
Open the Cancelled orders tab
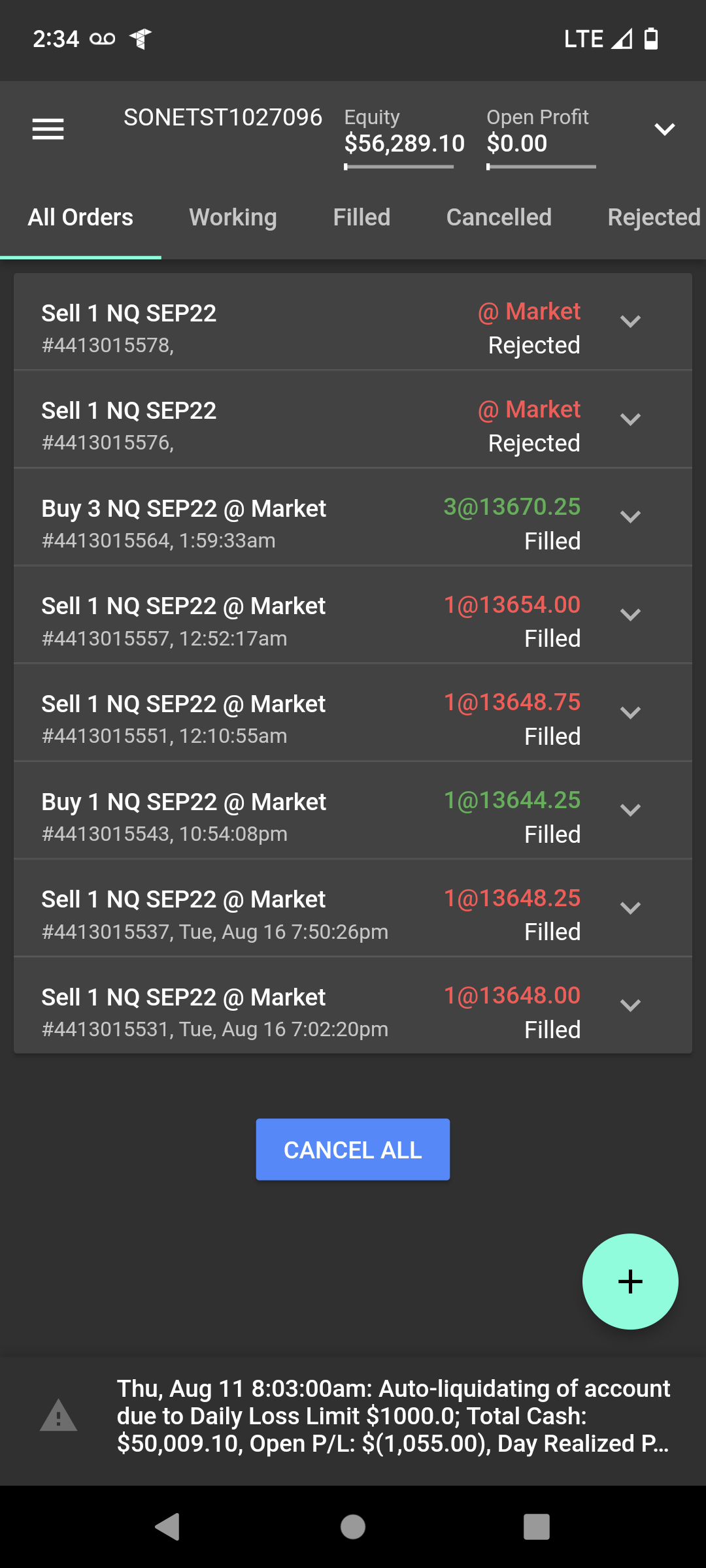(x=499, y=218)
